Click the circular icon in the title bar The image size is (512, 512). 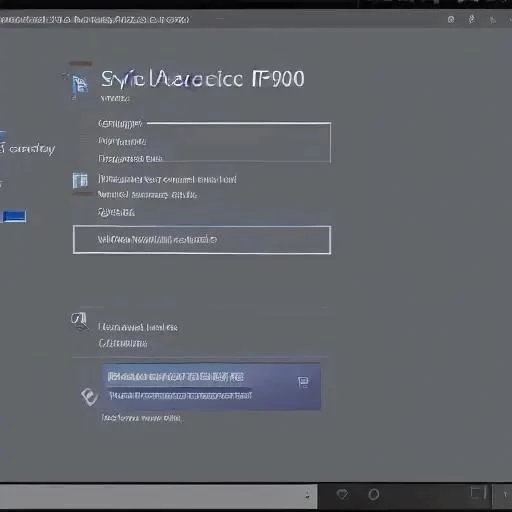click(451, 20)
